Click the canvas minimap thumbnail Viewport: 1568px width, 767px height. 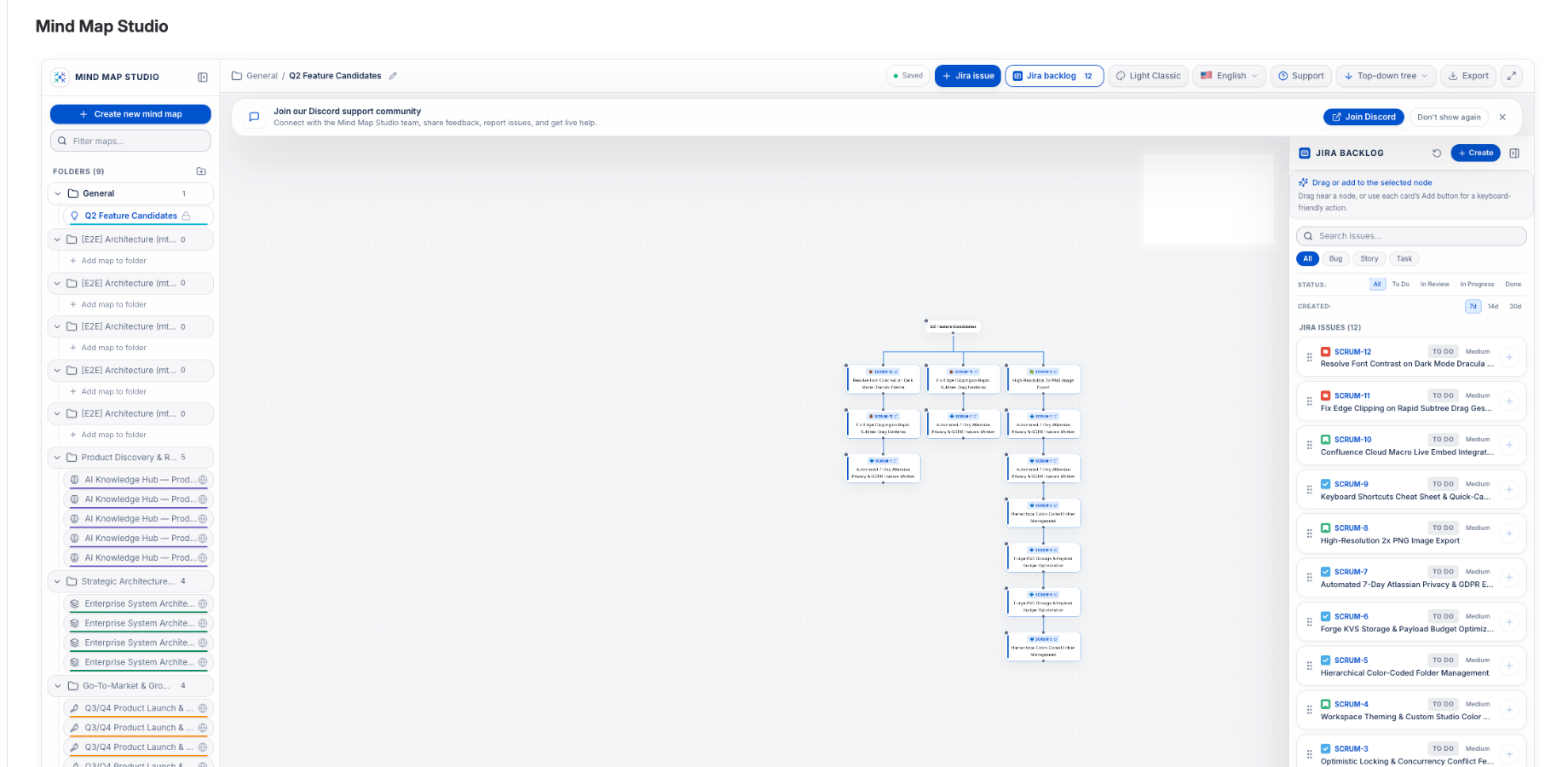point(1208,199)
